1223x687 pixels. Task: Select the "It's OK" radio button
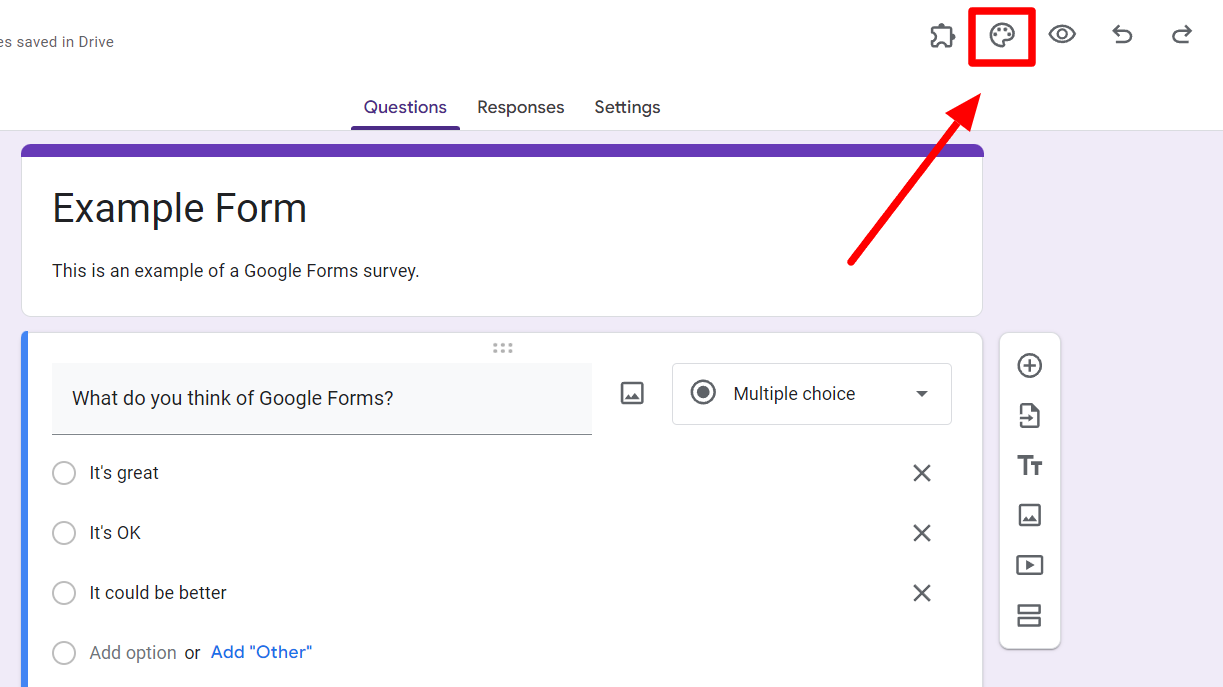point(64,533)
